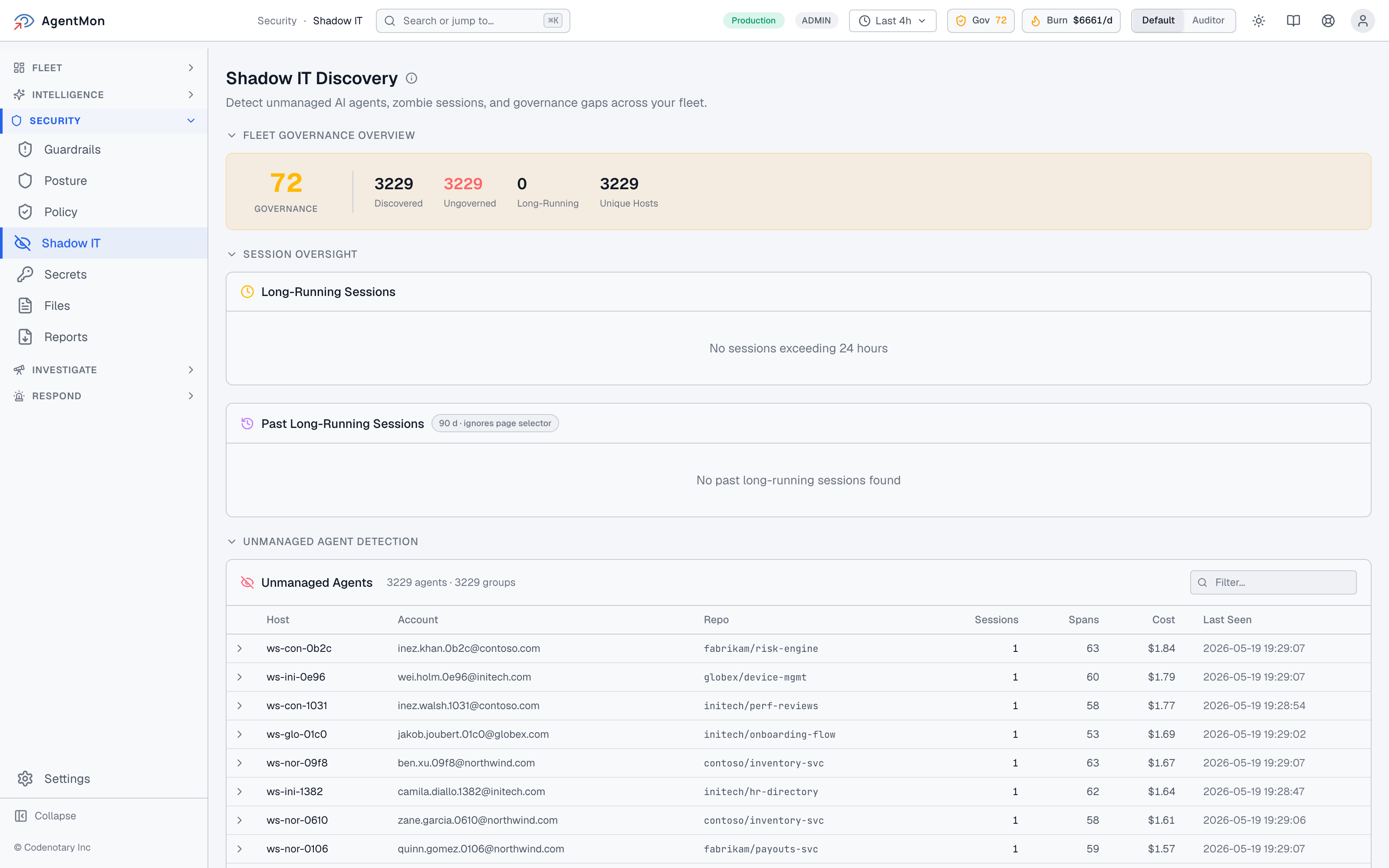Click the Reports download-file icon
The width and height of the screenshot is (1389, 868).
click(x=25, y=337)
